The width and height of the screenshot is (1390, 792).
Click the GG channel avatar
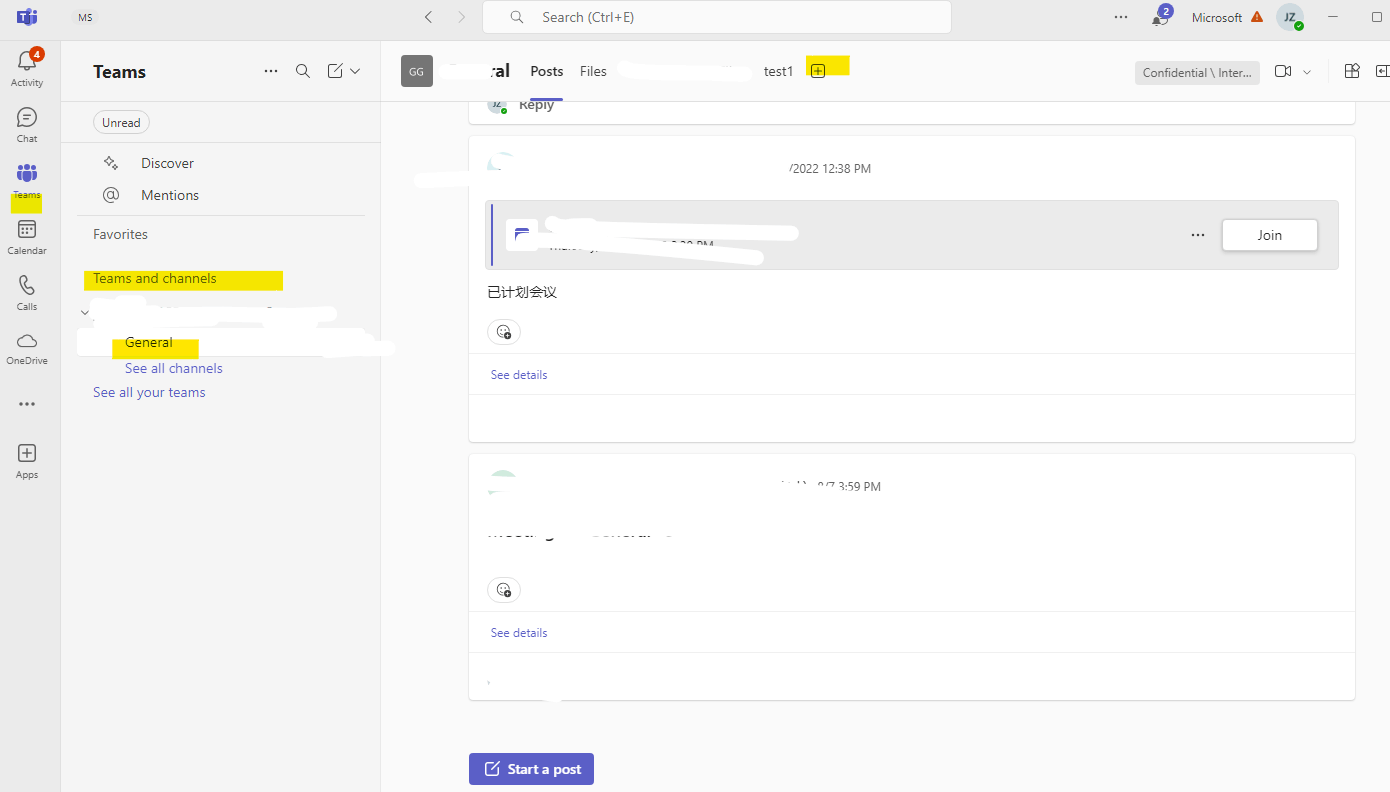pyautogui.click(x=417, y=71)
